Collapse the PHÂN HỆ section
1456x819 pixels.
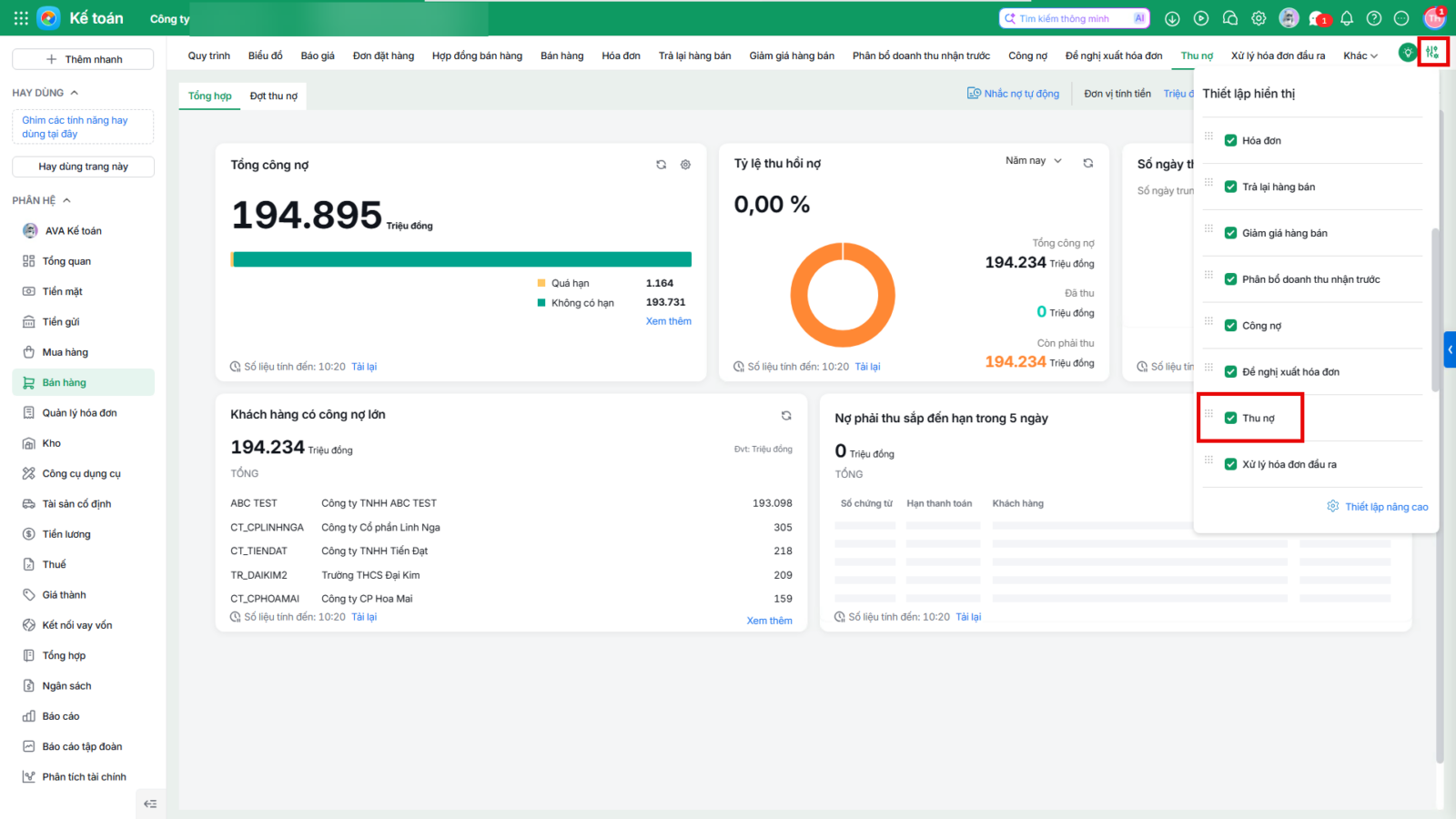point(66,200)
